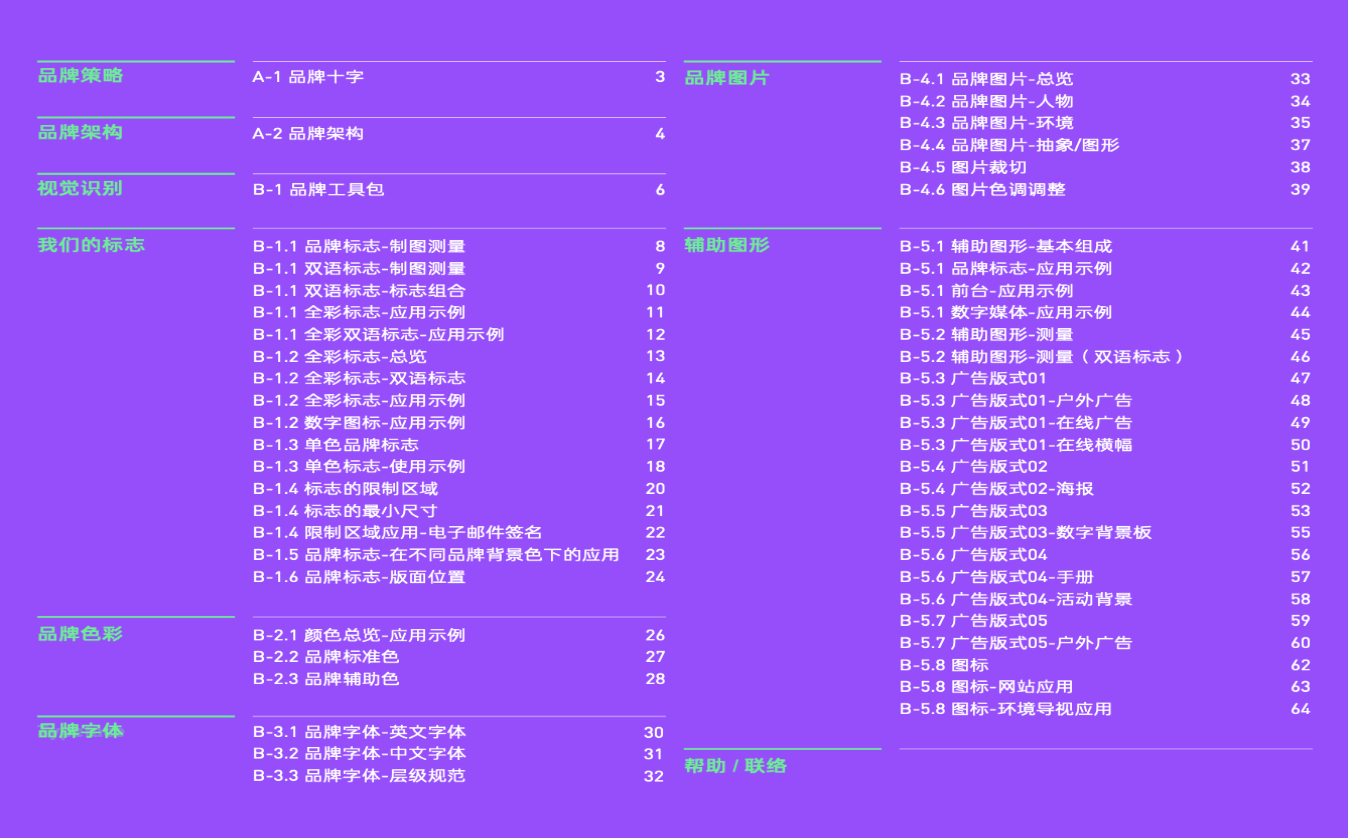Open B-5.3 广告版式01-在线广告 entry
The width and height of the screenshot is (1348, 838).
coord(1016,422)
